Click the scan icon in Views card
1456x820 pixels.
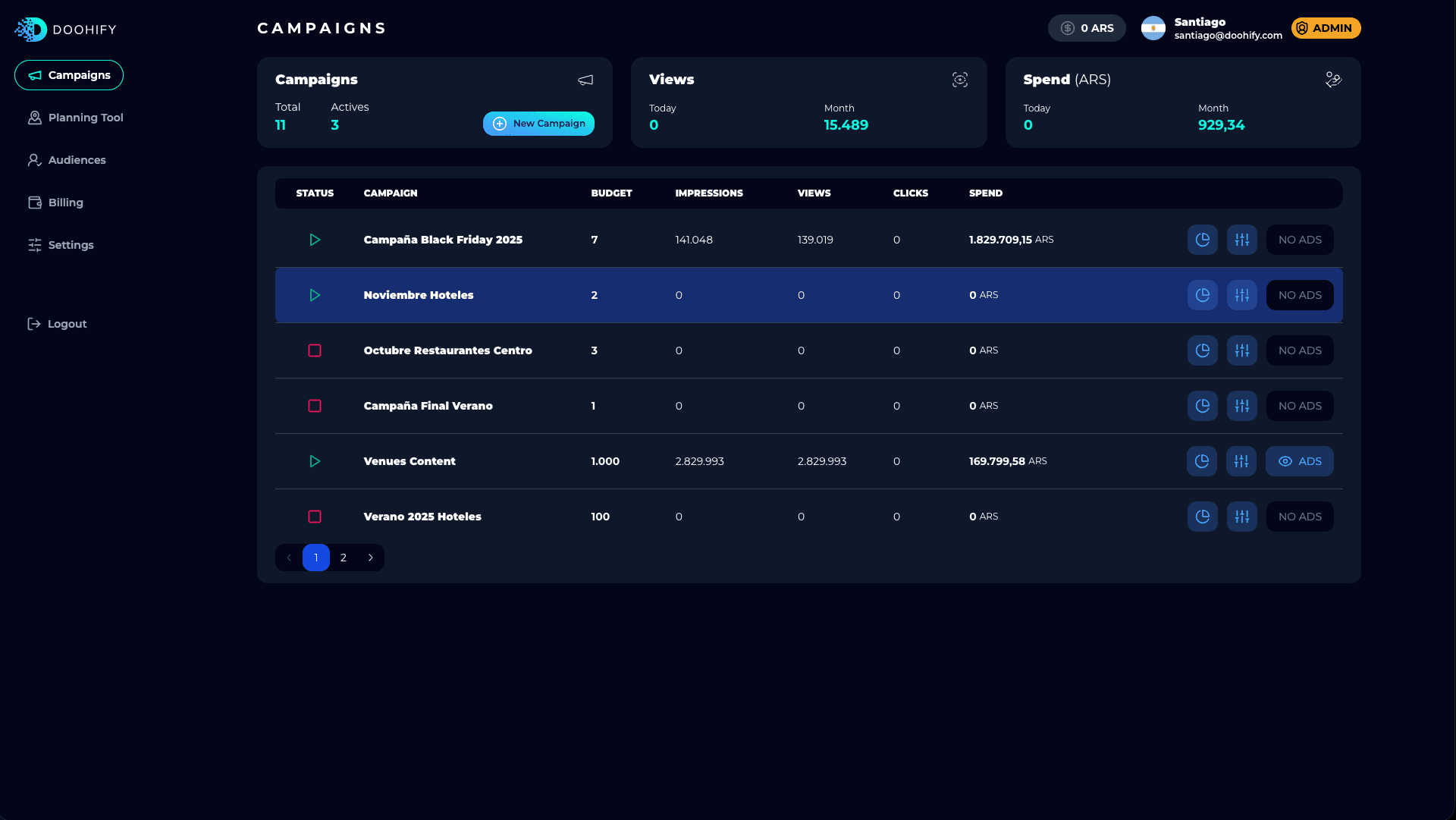pyautogui.click(x=960, y=80)
